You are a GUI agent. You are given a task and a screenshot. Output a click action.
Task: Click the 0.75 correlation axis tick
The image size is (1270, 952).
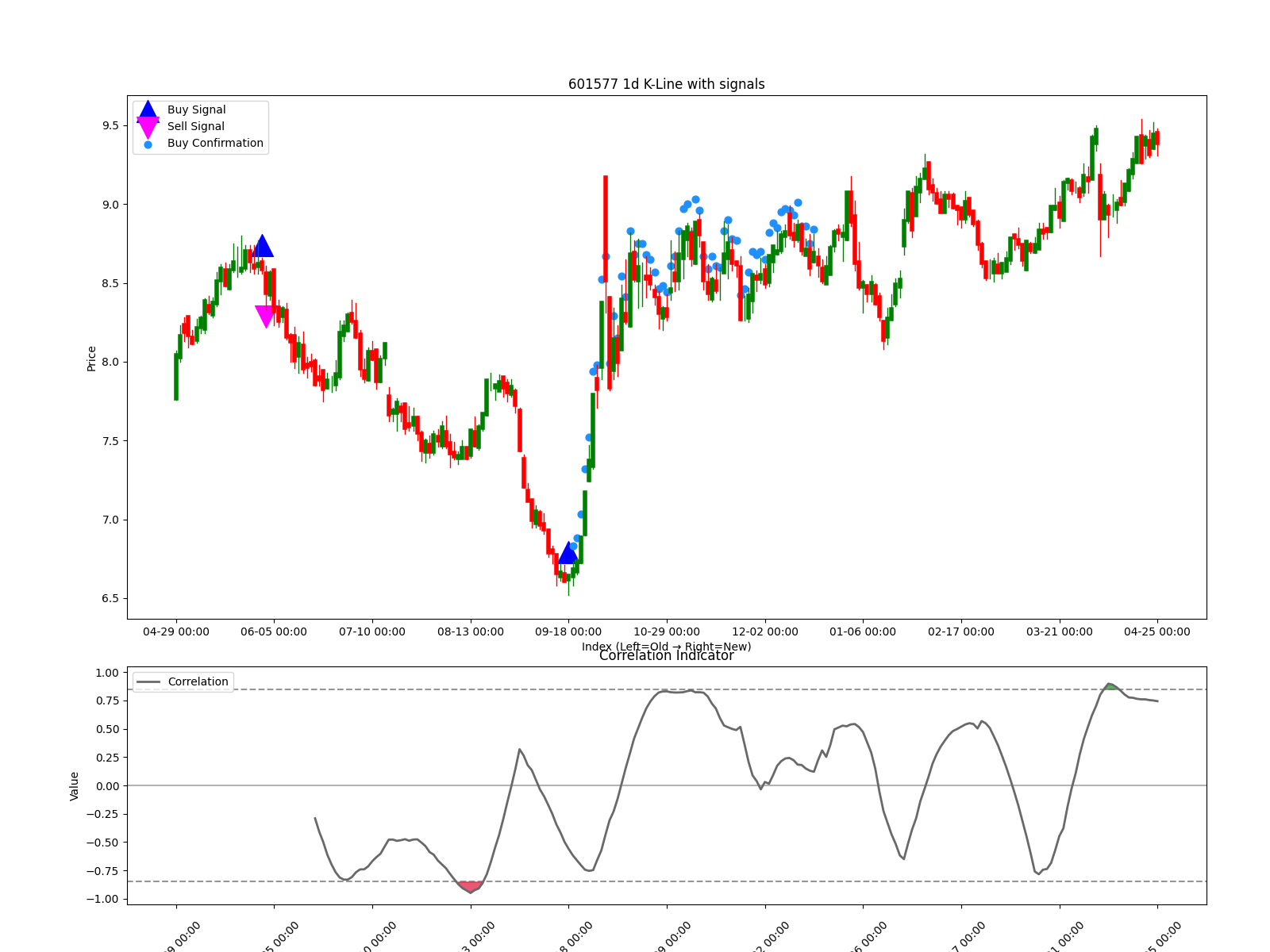click(x=106, y=701)
